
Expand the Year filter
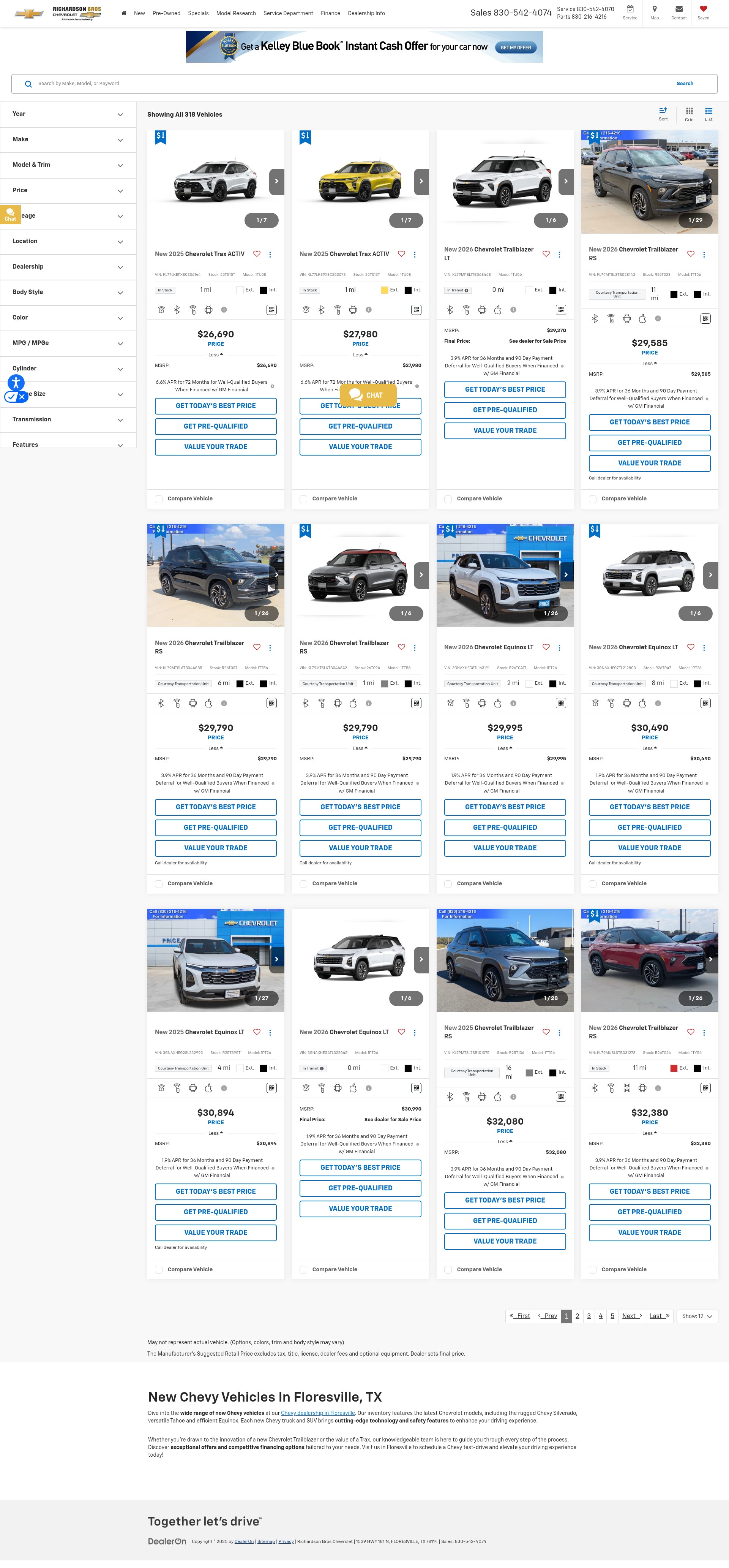[x=68, y=114]
